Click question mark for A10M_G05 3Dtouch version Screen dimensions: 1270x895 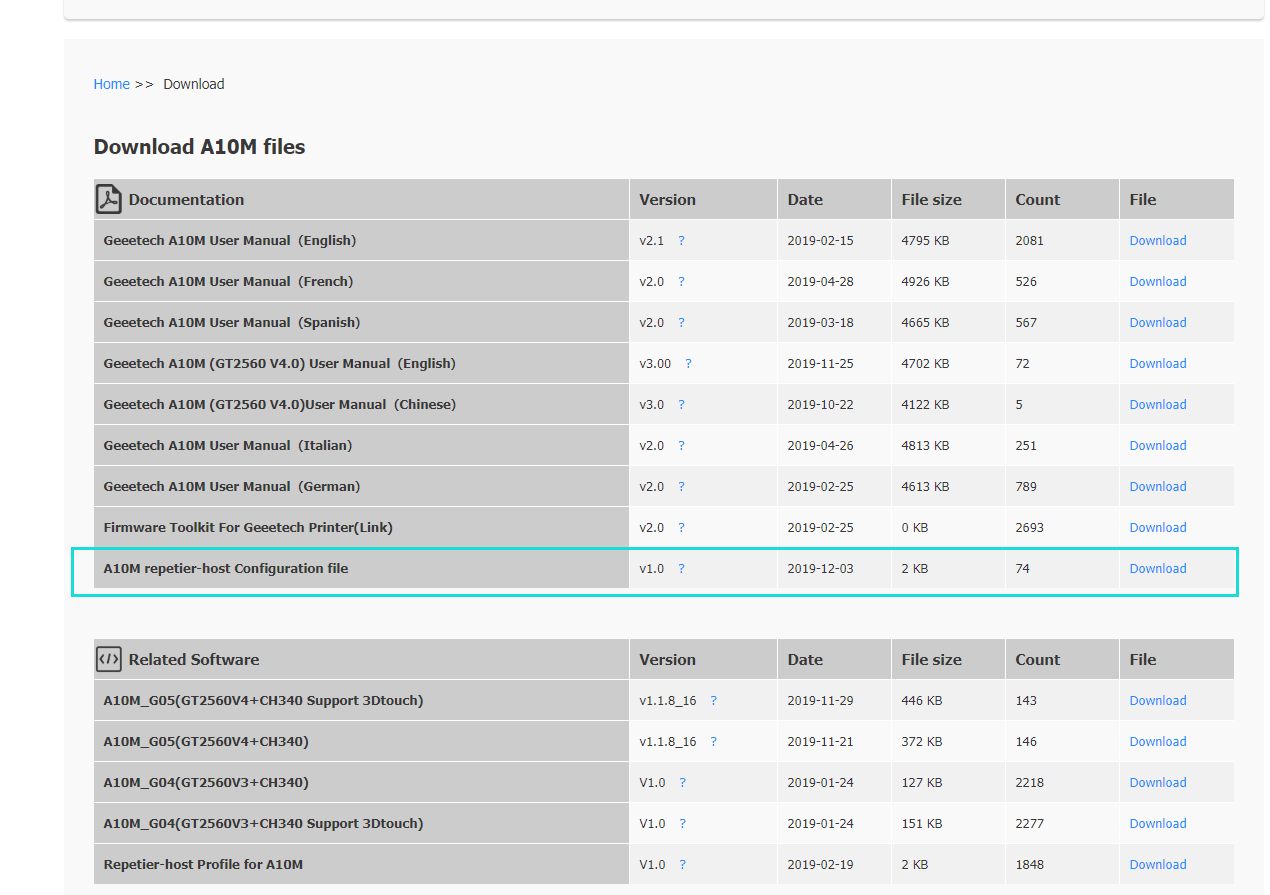coord(713,701)
